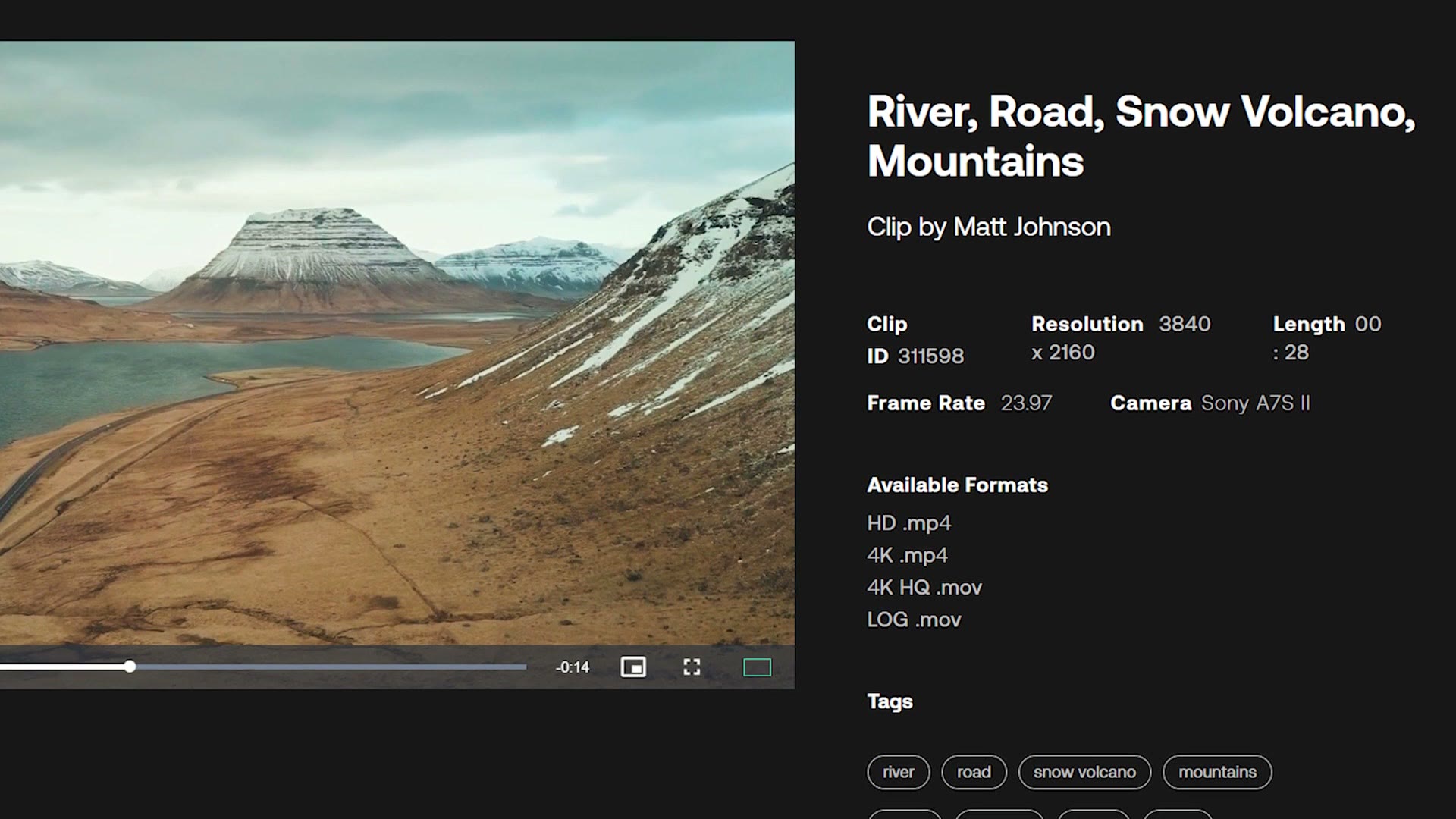Screen dimensions: 1456x819
Task: Select the road tag
Action: 974,772
